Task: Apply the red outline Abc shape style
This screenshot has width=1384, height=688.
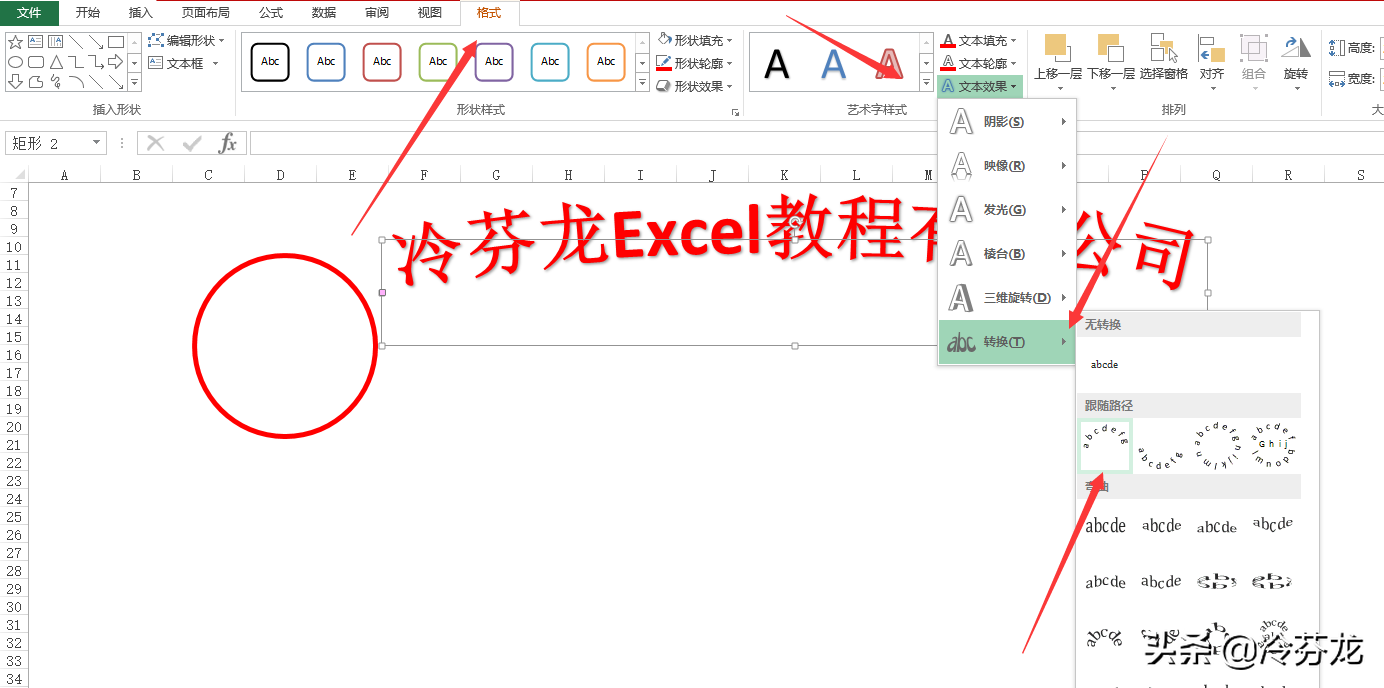Action: 382,62
